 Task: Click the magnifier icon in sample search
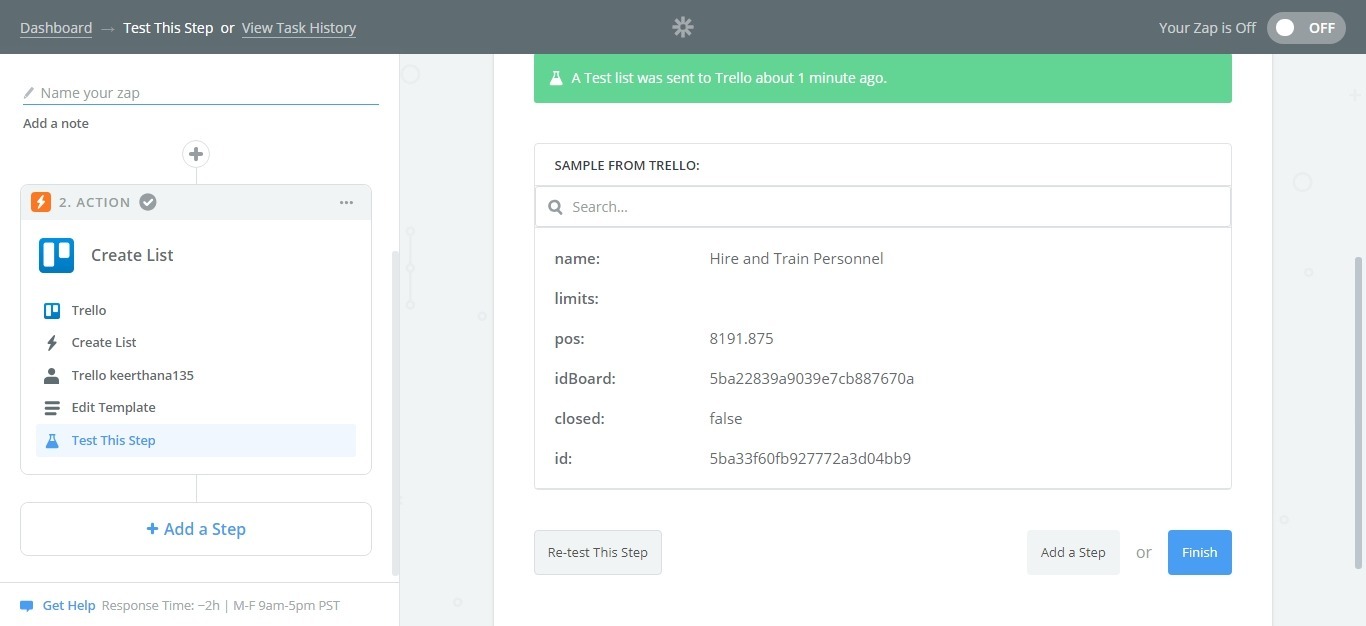[555, 207]
